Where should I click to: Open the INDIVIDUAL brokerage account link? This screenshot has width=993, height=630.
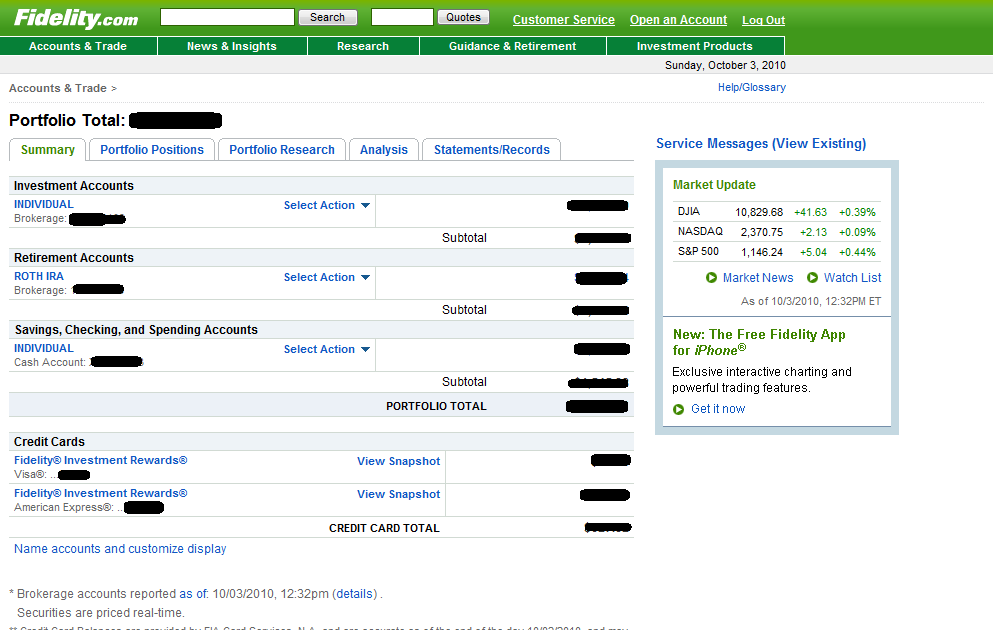click(44, 204)
